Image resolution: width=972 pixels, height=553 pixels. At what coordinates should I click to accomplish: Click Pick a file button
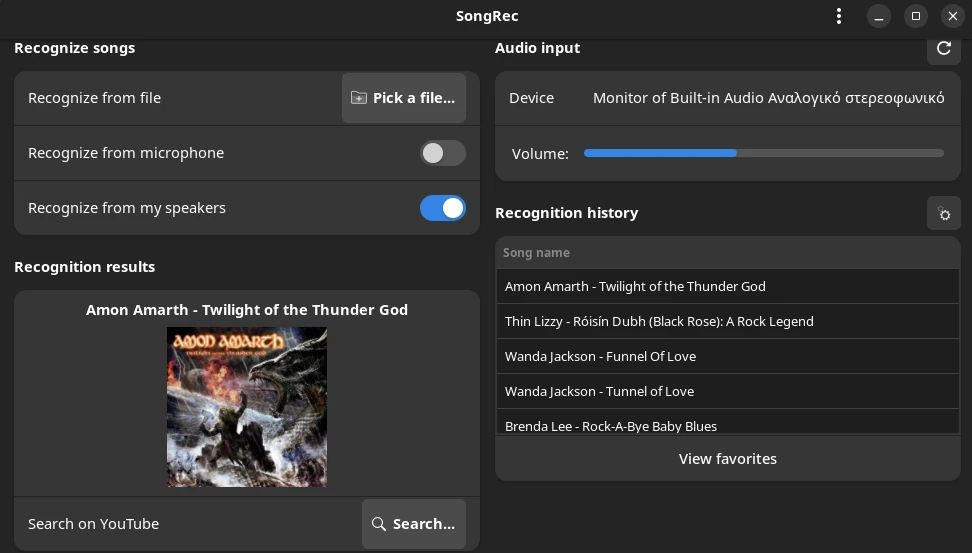404,98
